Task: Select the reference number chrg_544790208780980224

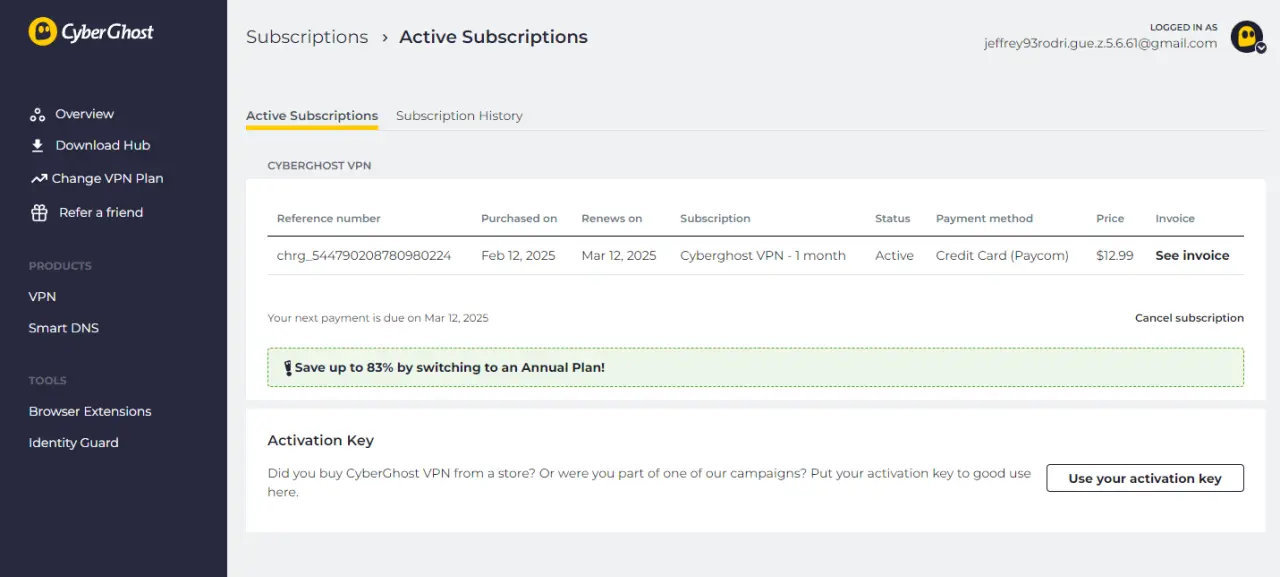Action: pos(364,256)
